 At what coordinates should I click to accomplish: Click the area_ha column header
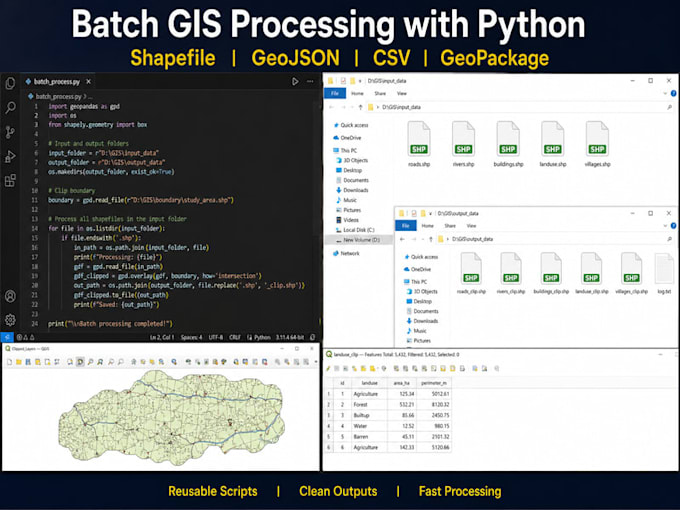click(x=402, y=383)
